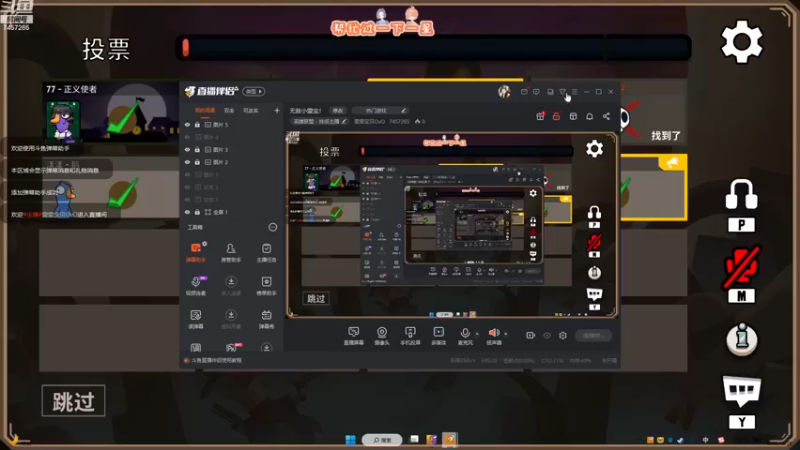Add a new scene with the plus button
800x450 pixels.
pyautogui.click(x=277, y=110)
